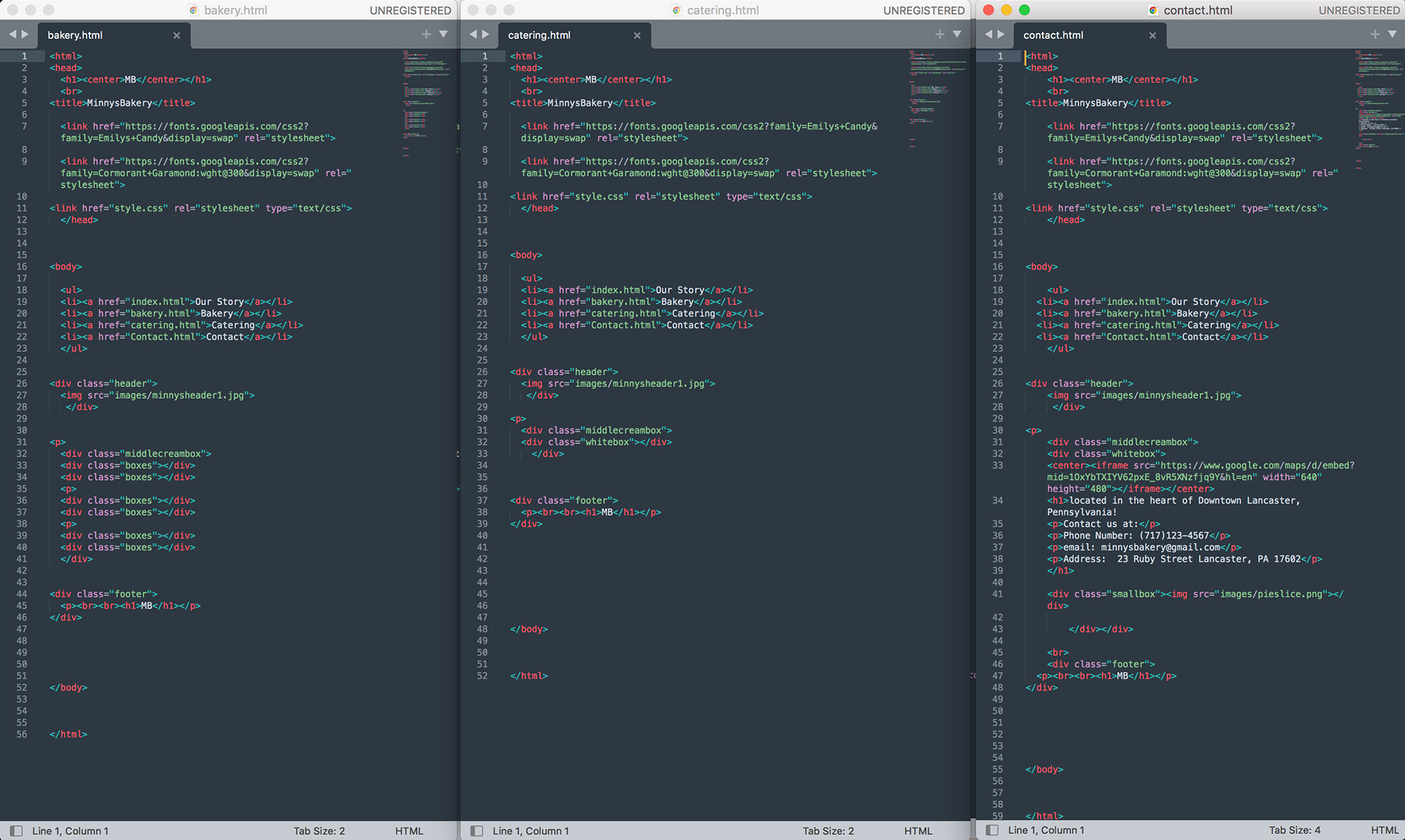Image resolution: width=1405 pixels, height=840 pixels.
Task: Open the tab list dropdown in bakery.html window
Action: pyautogui.click(x=443, y=34)
